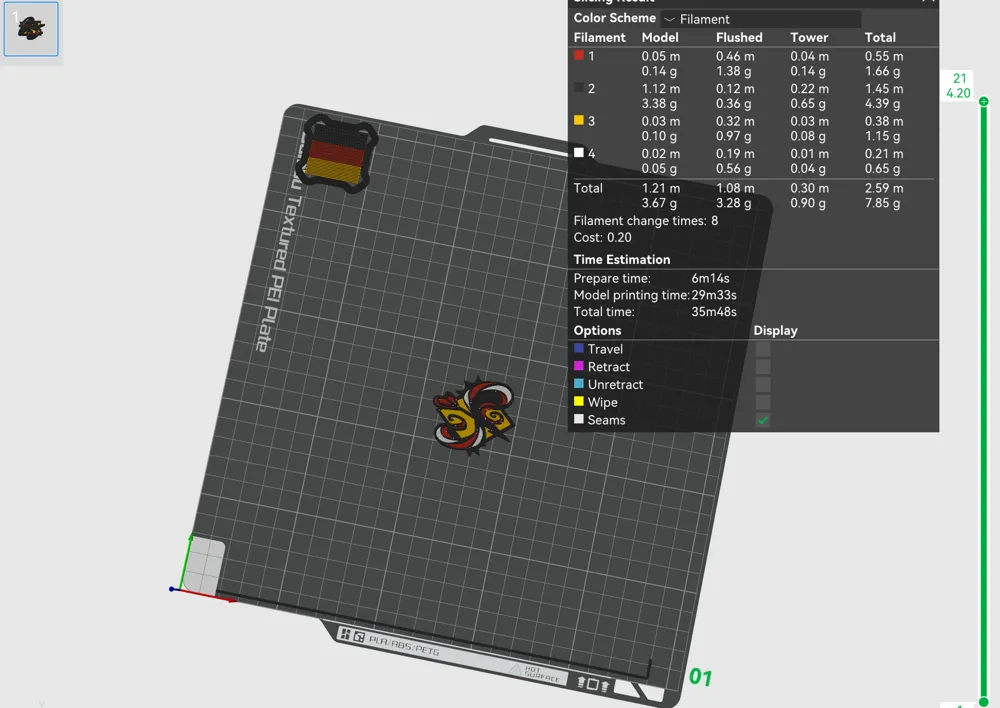Screen dimensions: 1000x708
Task: Enable the Travel display checkbox
Action: coord(763,349)
